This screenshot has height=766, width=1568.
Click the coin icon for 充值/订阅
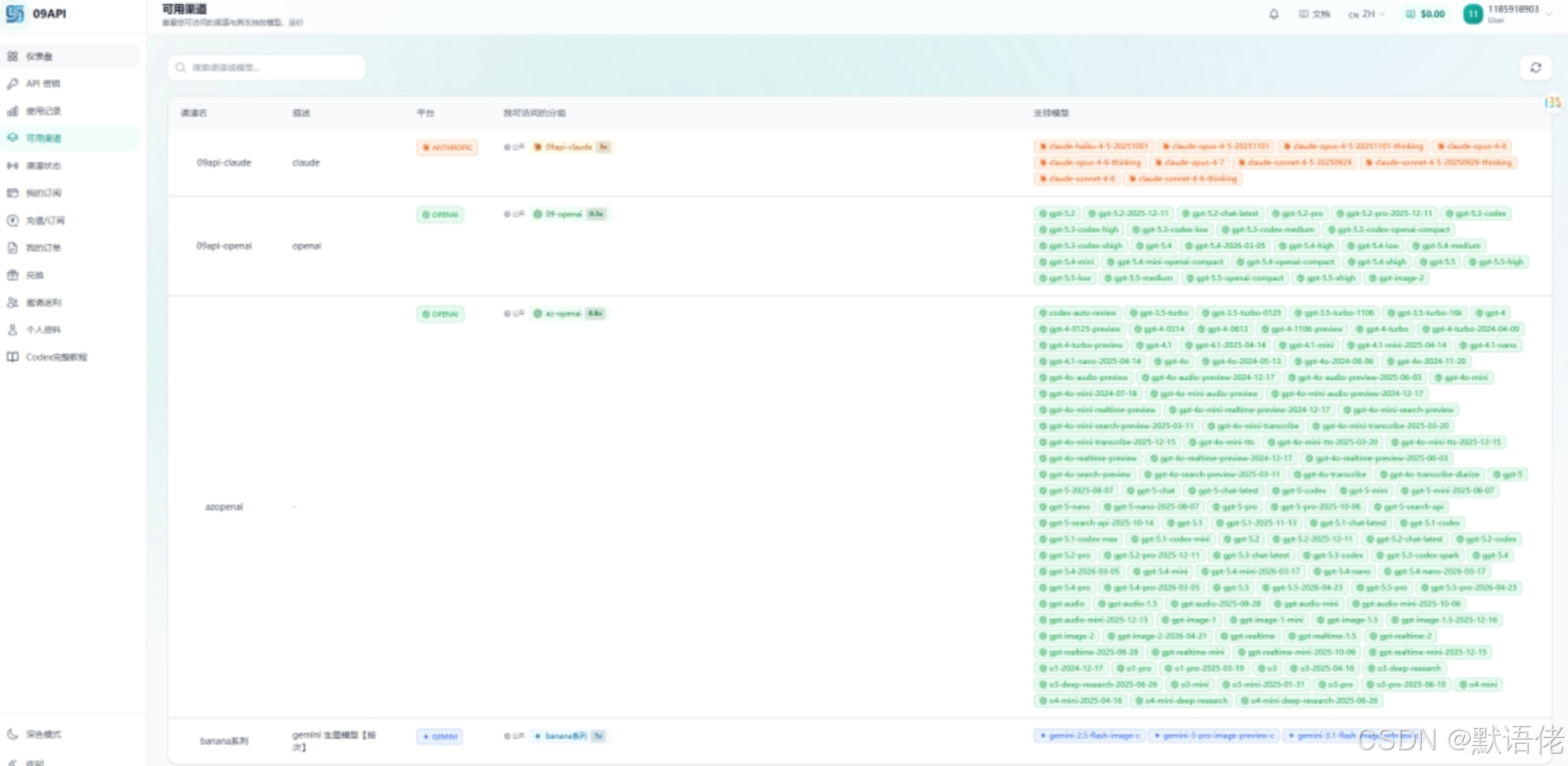click(12, 220)
